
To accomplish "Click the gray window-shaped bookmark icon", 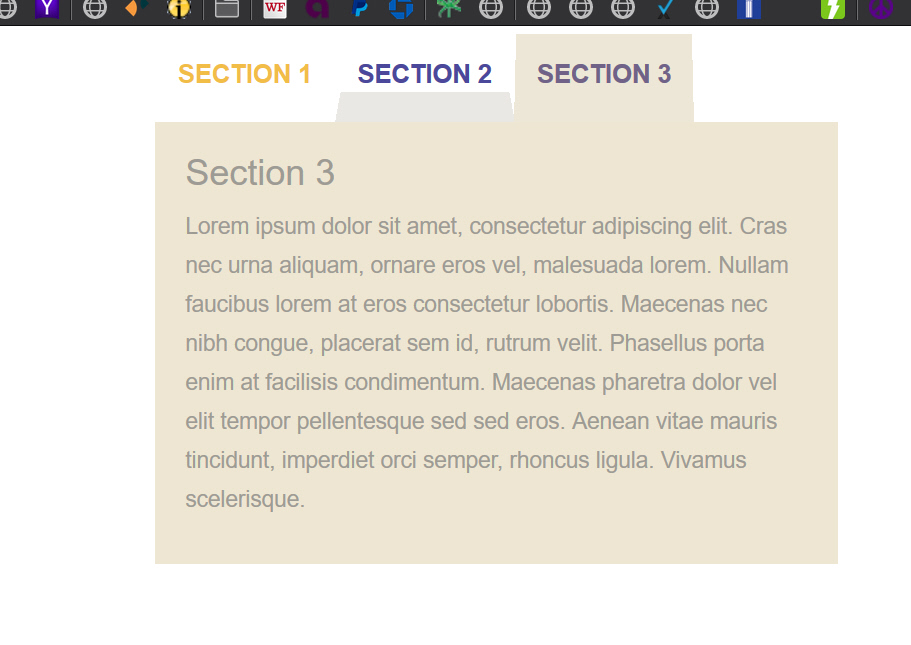I will pyautogui.click(x=227, y=9).
